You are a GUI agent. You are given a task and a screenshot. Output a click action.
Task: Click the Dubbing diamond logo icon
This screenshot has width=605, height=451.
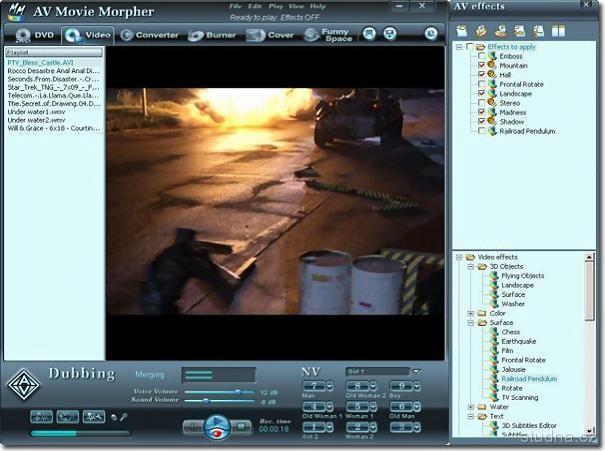(x=23, y=384)
